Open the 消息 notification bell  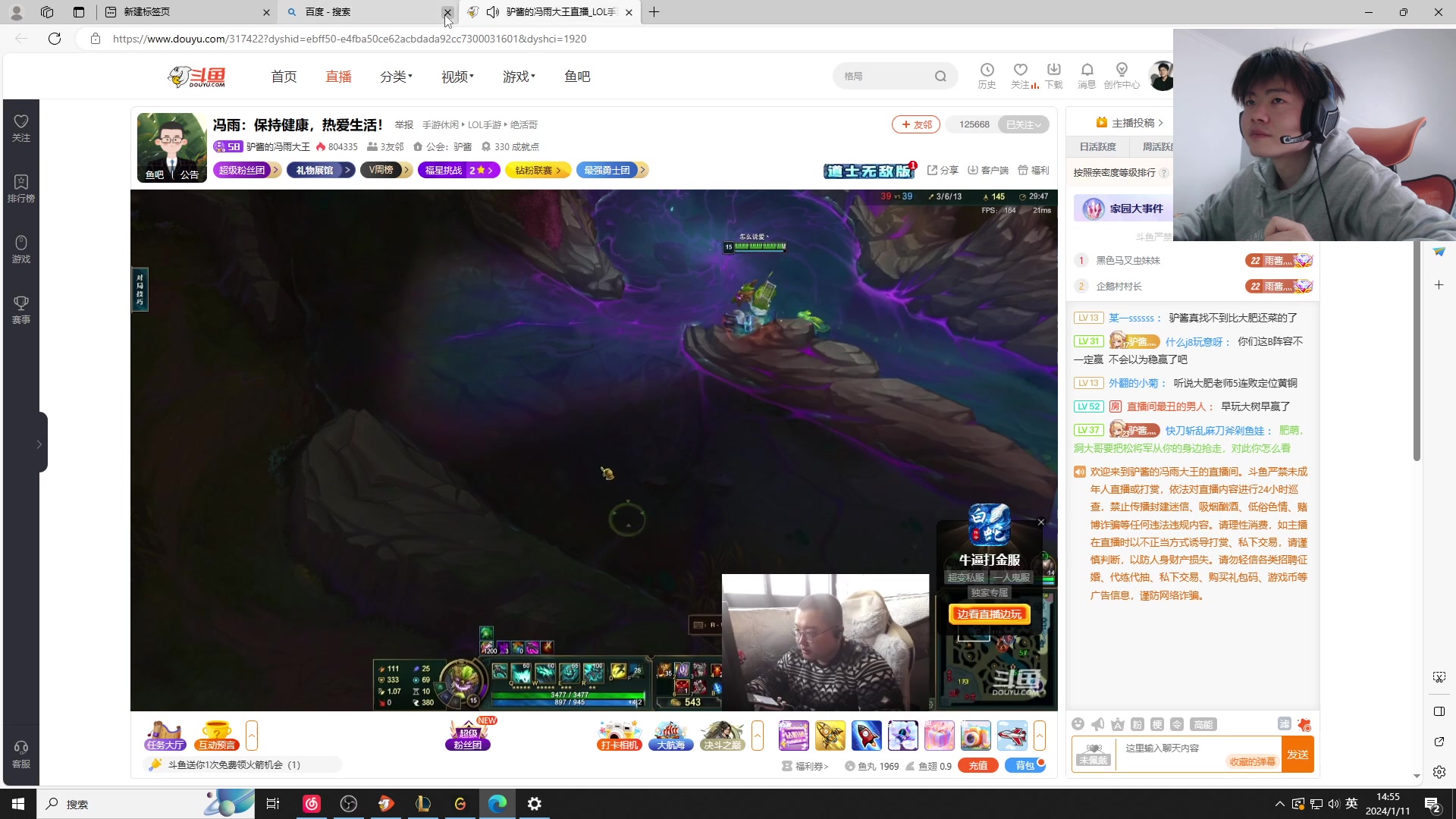[x=1087, y=76]
